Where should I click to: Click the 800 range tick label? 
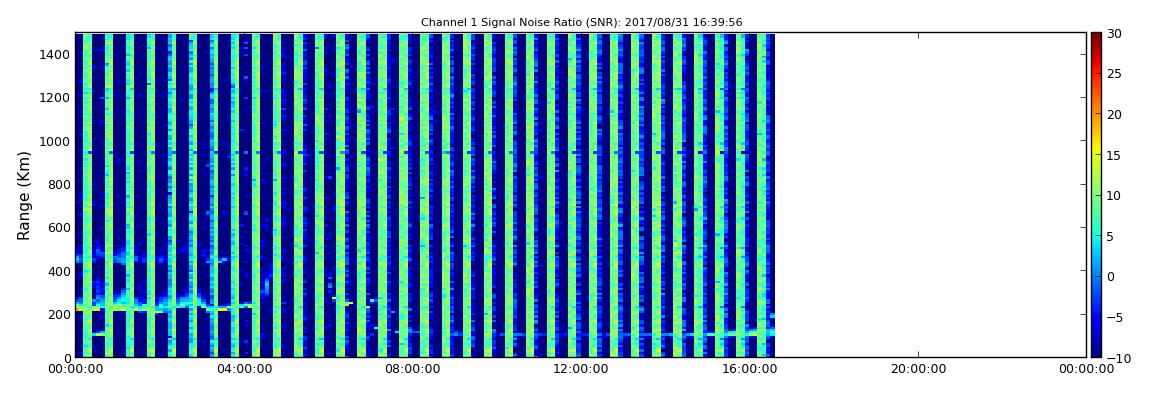click(59, 184)
